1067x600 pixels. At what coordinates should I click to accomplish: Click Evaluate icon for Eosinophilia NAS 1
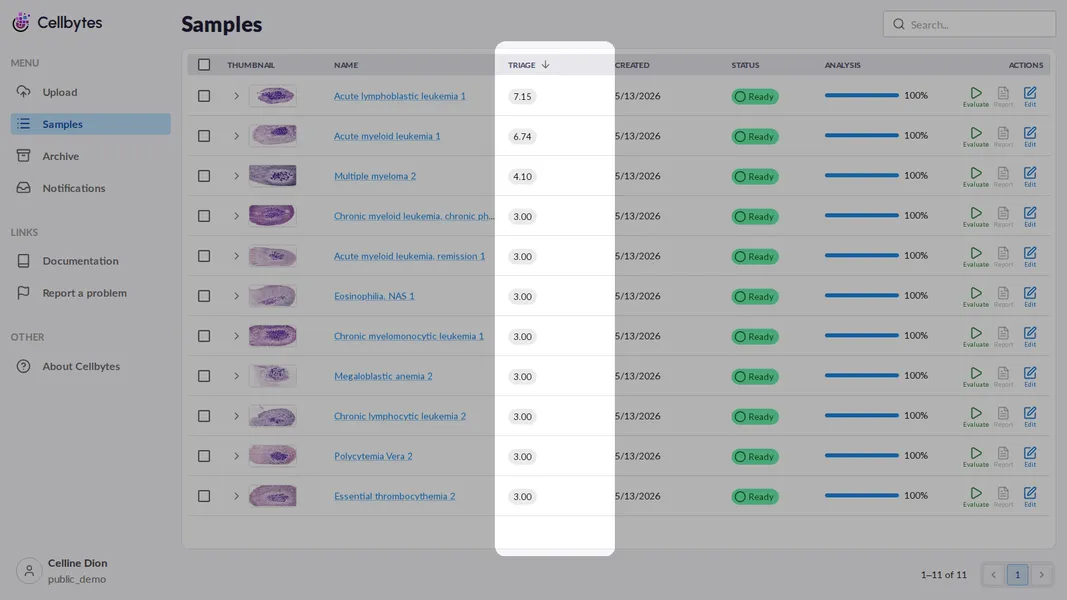(x=975, y=296)
